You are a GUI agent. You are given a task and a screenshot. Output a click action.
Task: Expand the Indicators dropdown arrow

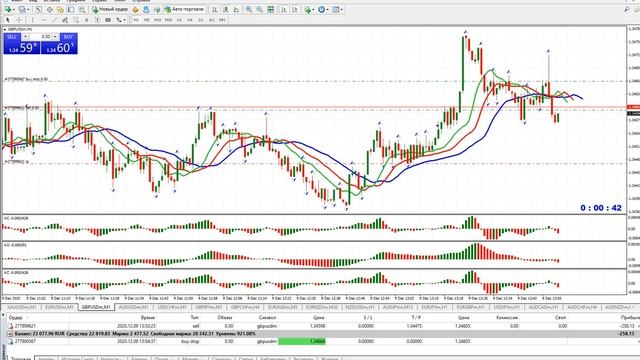pyautogui.click(x=313, y=9)
